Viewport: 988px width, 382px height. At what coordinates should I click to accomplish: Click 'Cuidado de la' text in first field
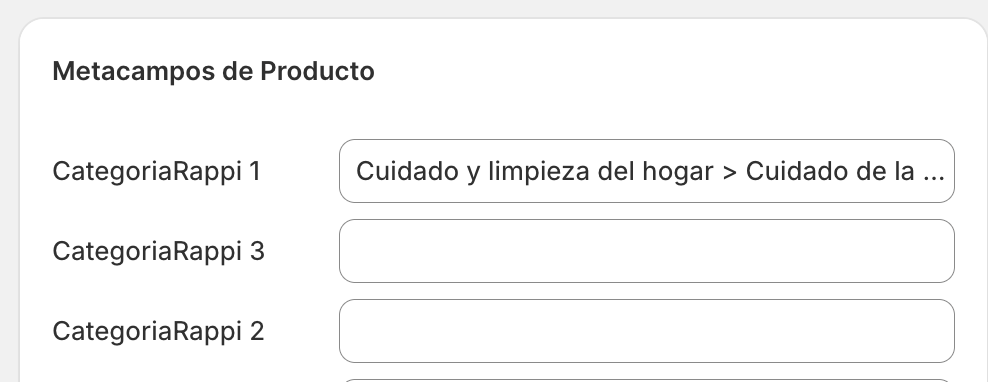tap(830, 171)
